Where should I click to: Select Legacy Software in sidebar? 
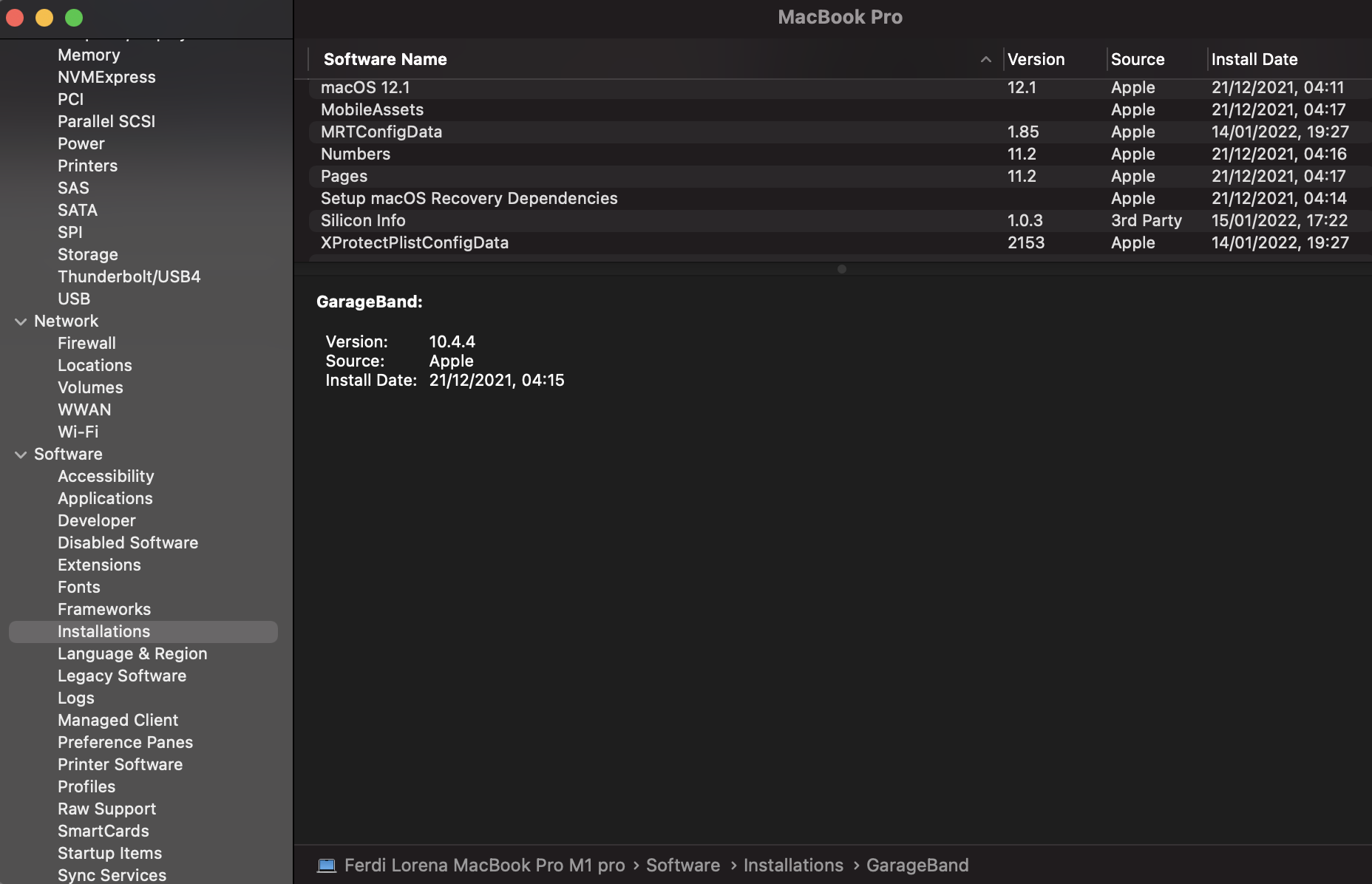click(122, 676)
